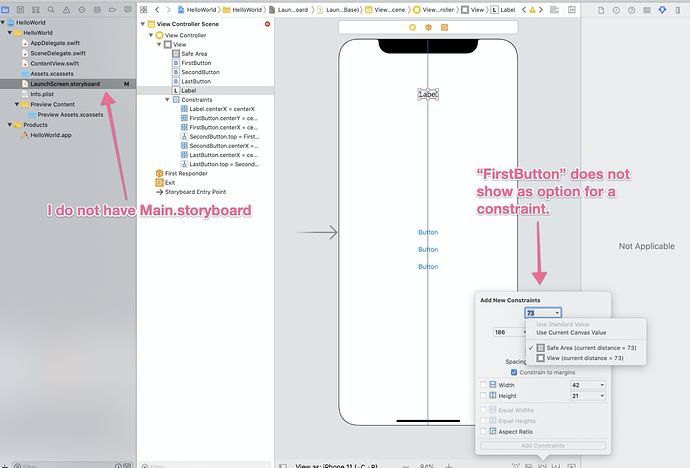Zoom in canvas with plus button
The image size is (690, 468).
[448, 465]
